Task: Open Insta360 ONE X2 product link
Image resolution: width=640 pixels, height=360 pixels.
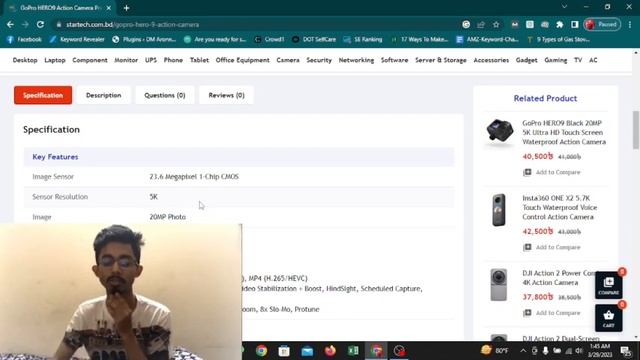Action: [x=560, y=207]
